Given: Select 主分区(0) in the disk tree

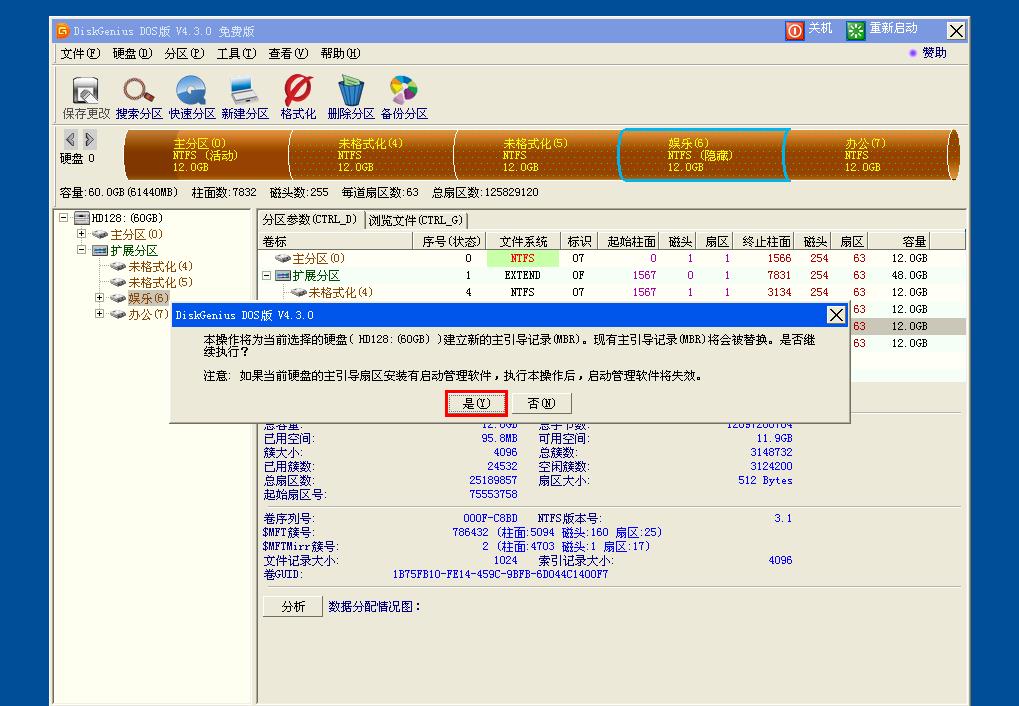Looking at the screenshot, I should click(136, 234).
